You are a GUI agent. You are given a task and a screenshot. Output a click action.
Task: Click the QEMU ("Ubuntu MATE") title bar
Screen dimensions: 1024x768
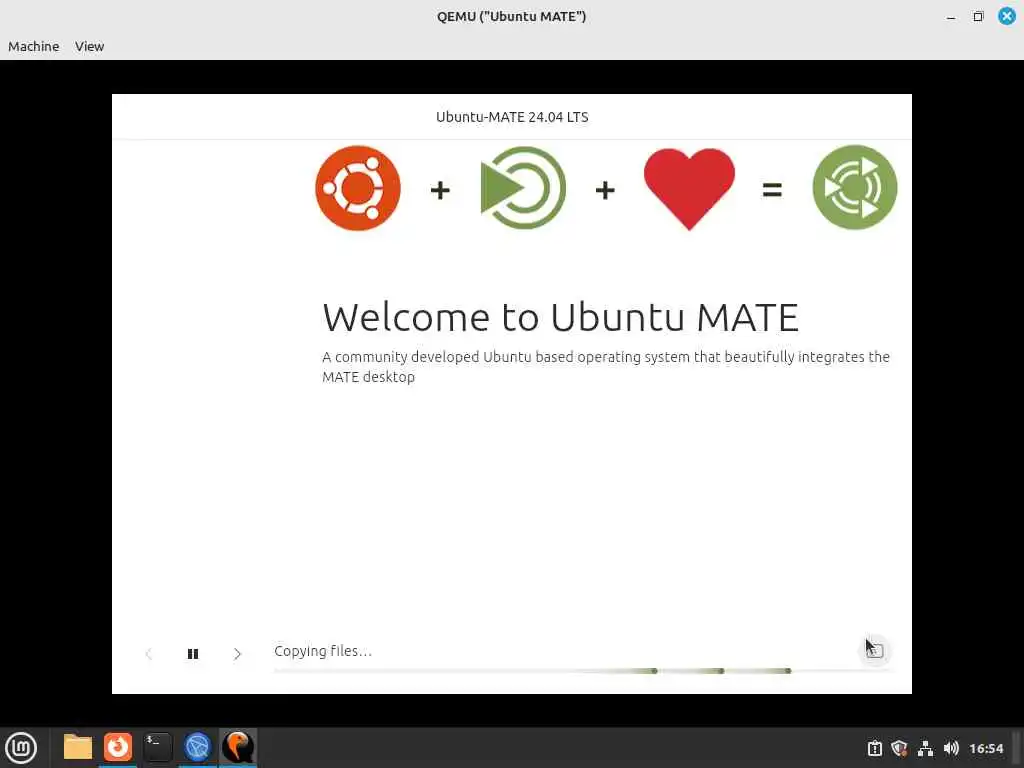511,16
